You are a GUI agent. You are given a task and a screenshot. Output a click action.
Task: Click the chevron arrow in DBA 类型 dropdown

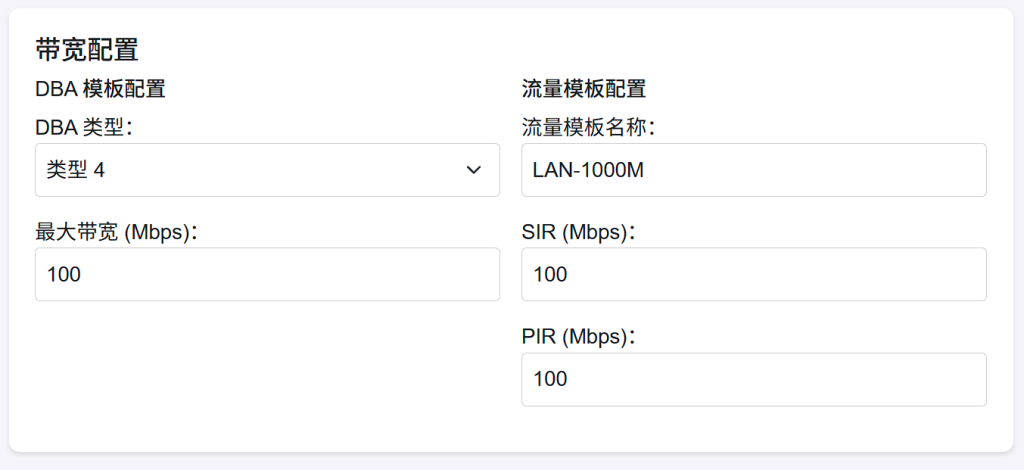pos(474,170)
